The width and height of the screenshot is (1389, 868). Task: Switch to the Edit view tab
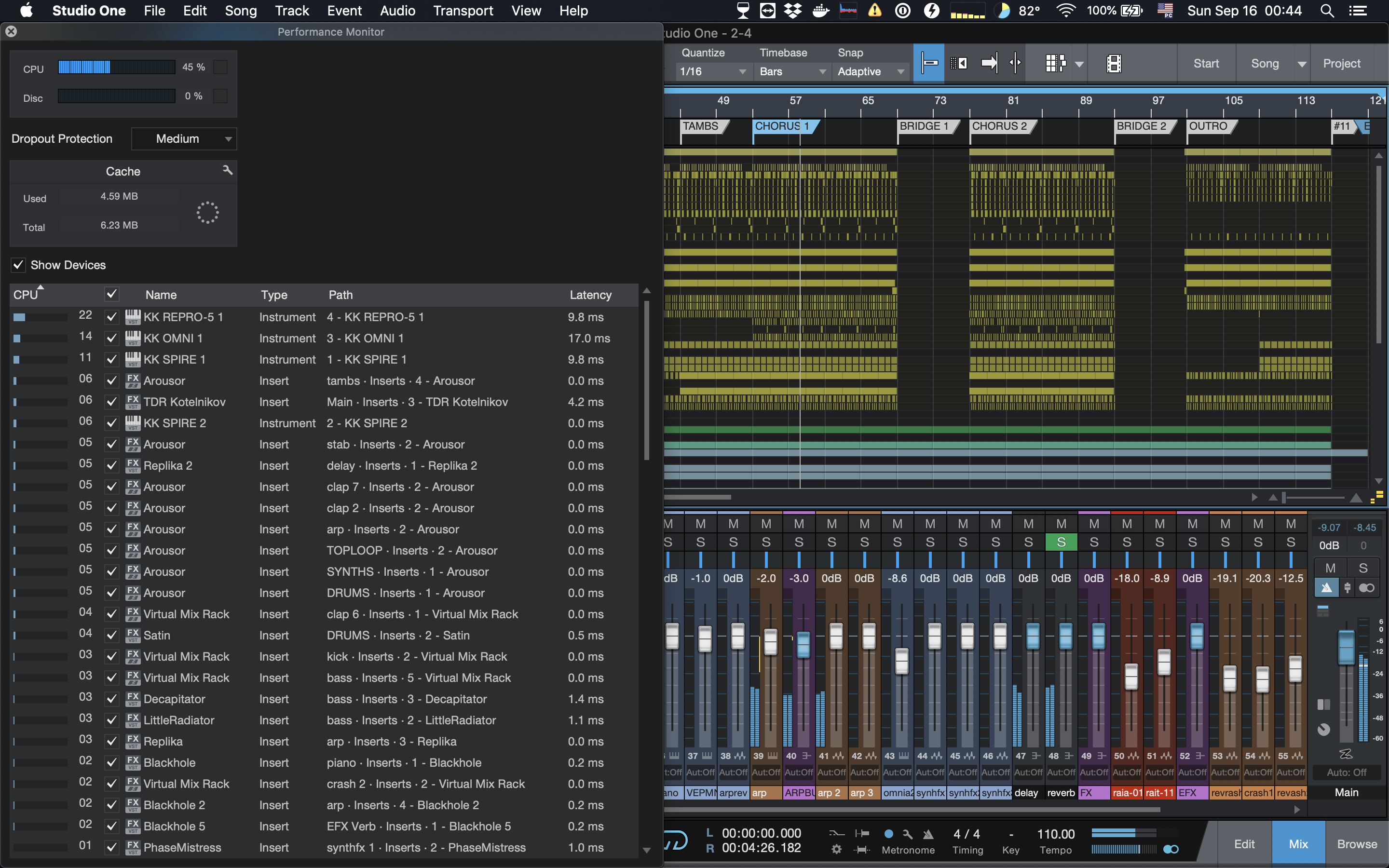pos(1244,844)
